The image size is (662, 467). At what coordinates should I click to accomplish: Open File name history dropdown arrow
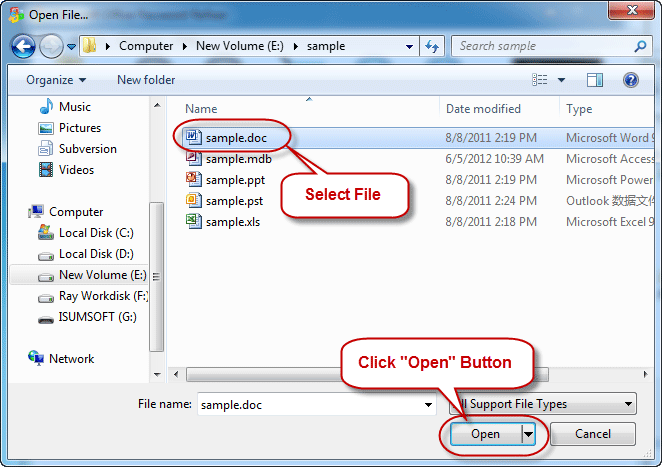pyautogui.click(x=429, y=405)
